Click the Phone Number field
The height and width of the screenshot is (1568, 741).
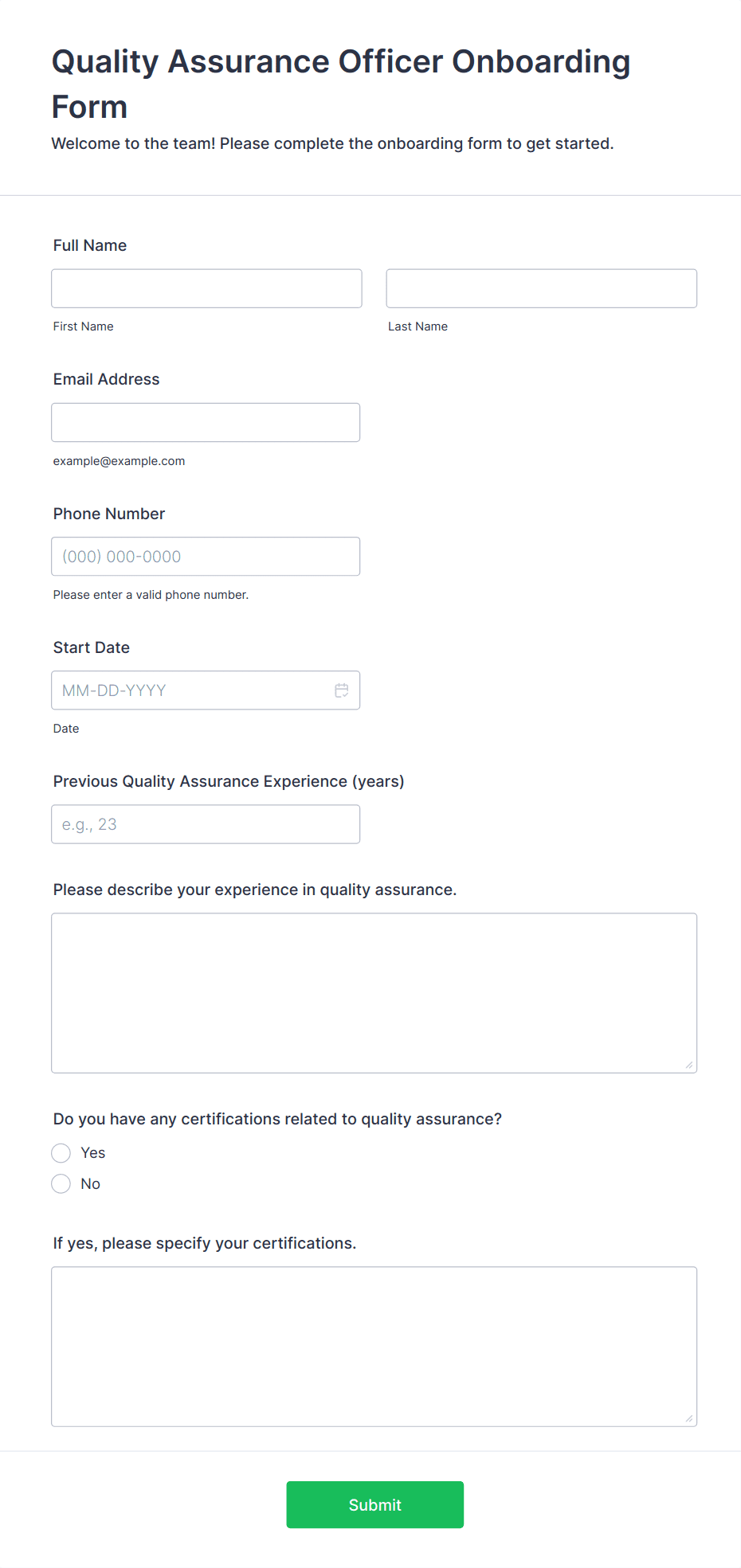206,557
